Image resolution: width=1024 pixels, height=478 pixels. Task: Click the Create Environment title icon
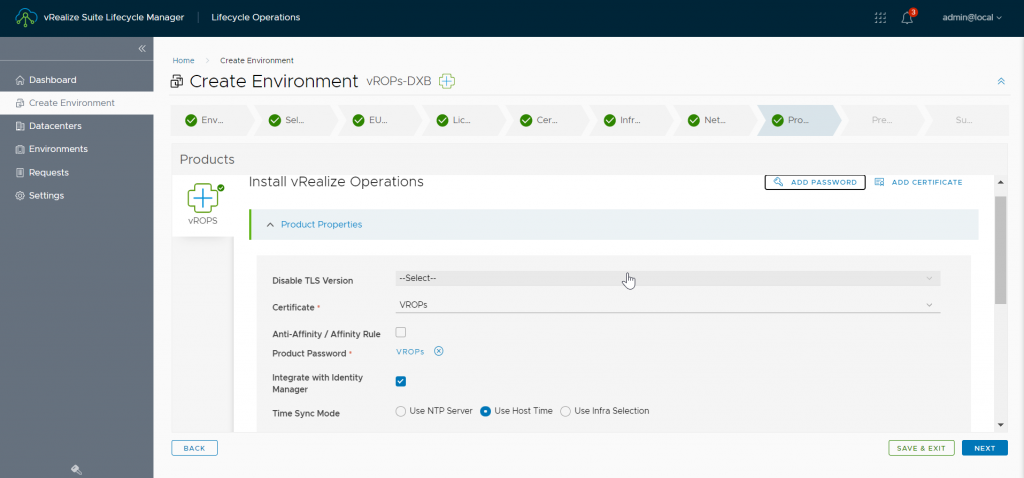point(176,82)
